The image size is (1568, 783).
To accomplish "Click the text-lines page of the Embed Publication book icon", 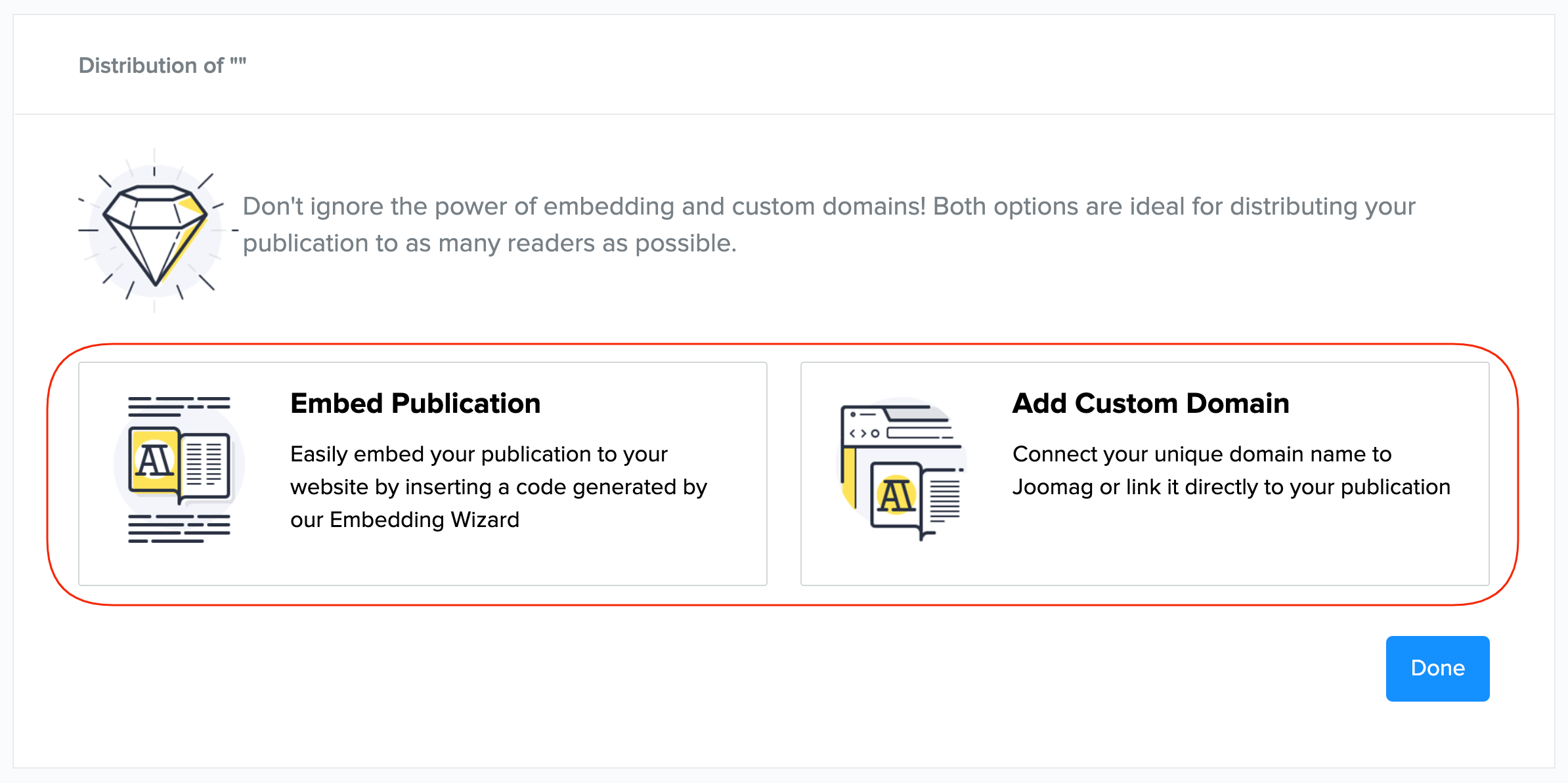I will [205, 464].
